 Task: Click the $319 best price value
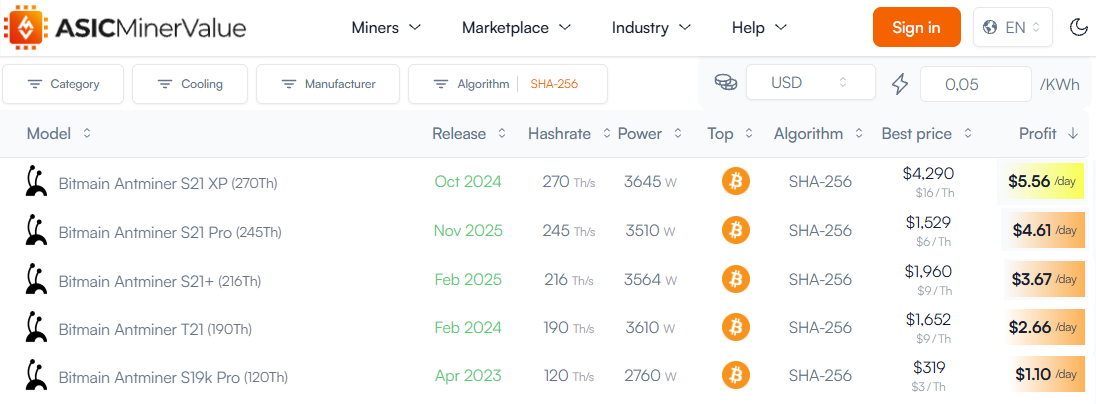click(x=929, y=367)
